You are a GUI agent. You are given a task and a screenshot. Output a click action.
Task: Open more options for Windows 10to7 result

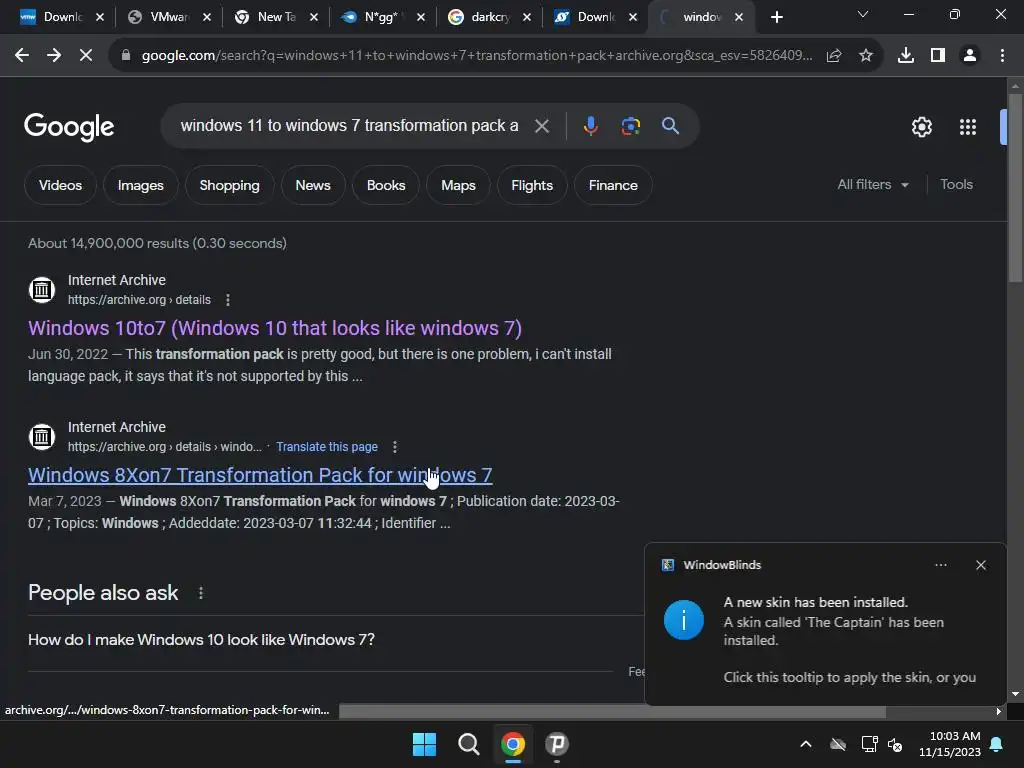228,300
